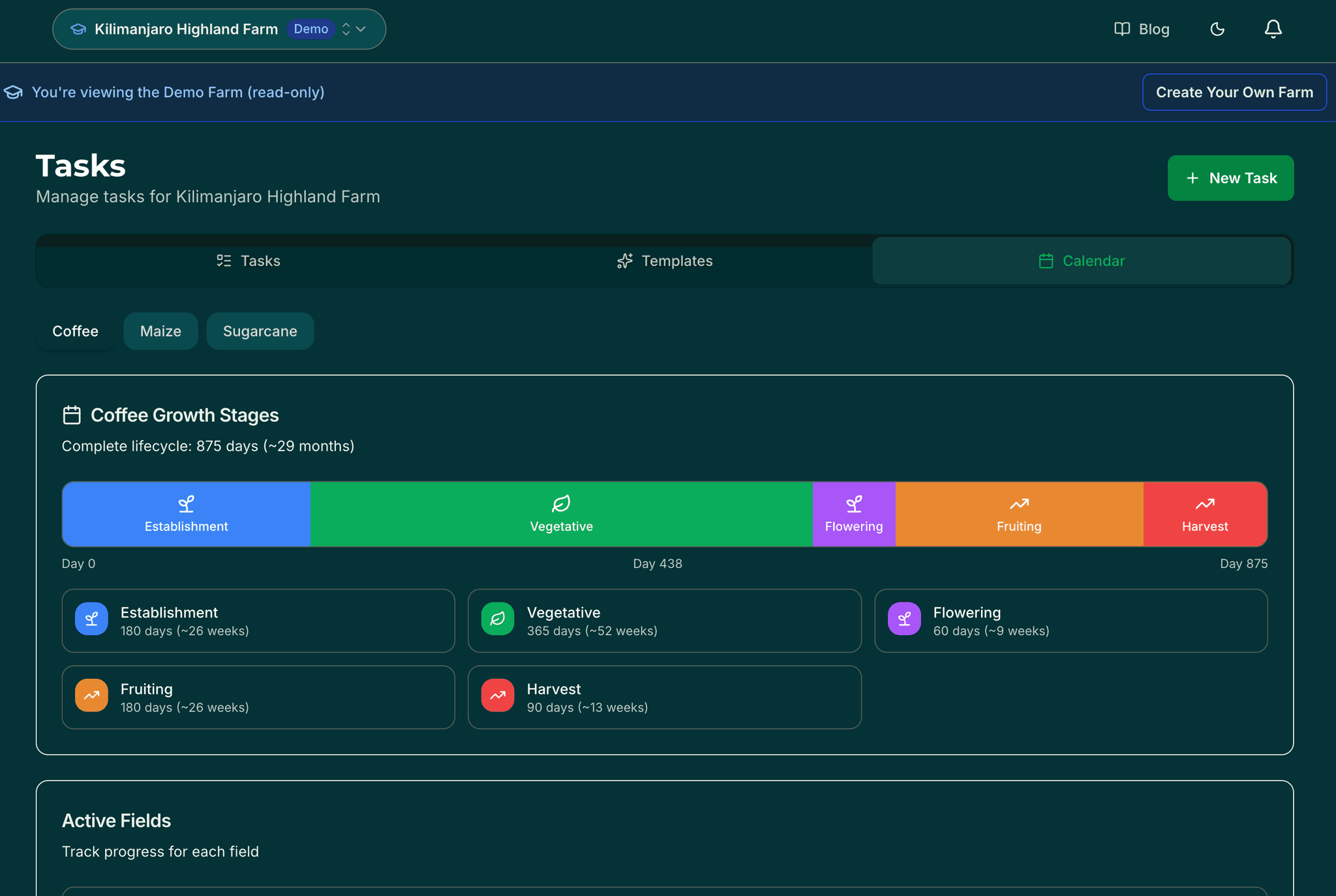
Task: Click the farm switcher stepper chevrons
Action: click(x=346, y=29)
